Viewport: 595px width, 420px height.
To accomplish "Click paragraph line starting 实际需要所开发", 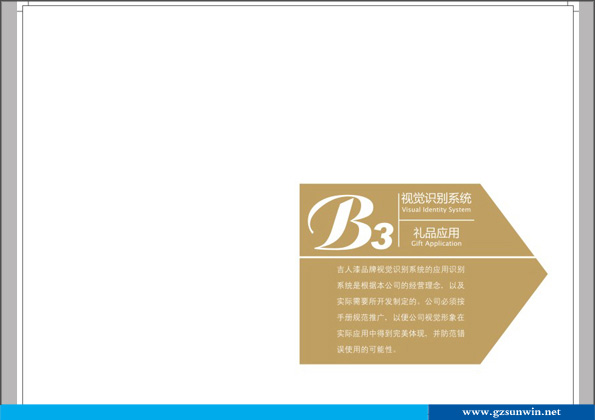I will [401, 302].
